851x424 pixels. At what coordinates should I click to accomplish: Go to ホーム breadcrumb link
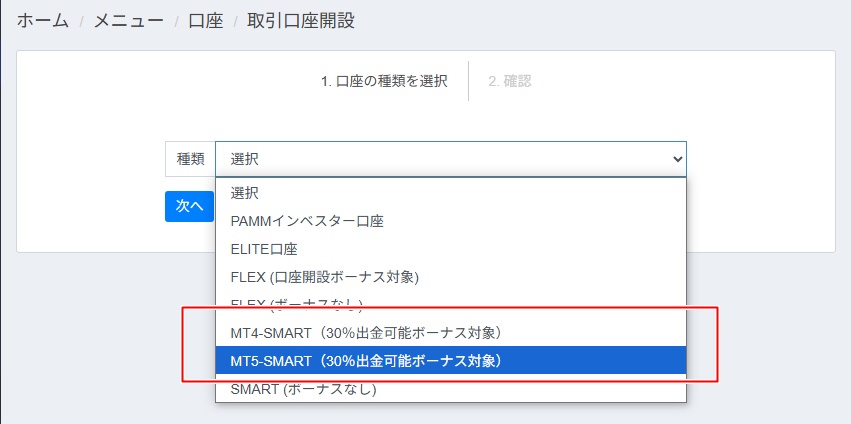point(43,22)
